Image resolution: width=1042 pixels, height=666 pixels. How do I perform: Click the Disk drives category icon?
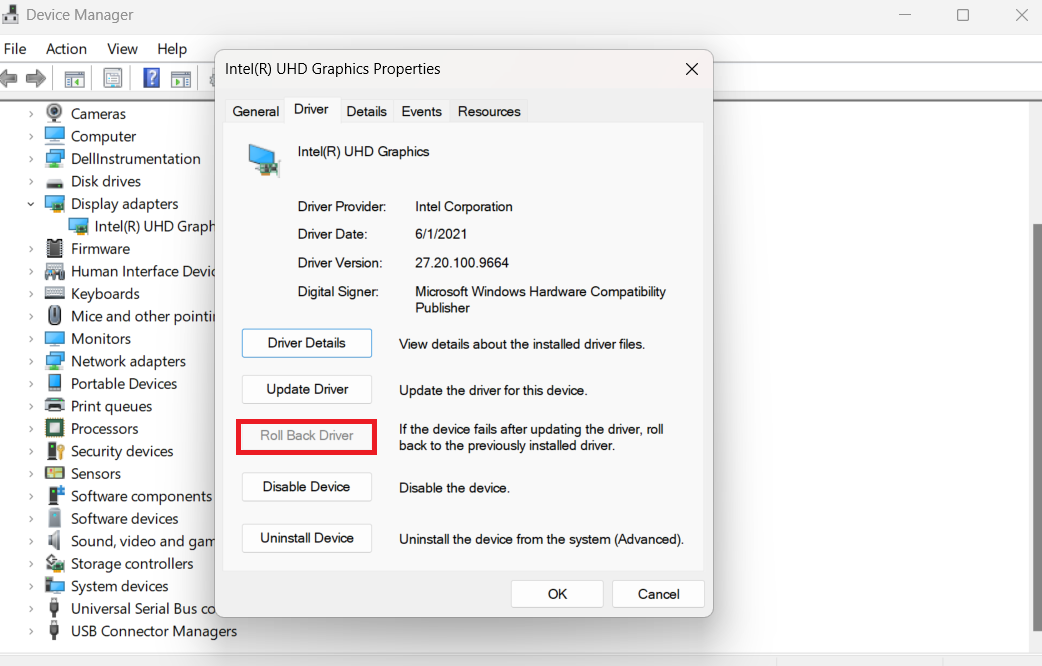pos(54,183)
